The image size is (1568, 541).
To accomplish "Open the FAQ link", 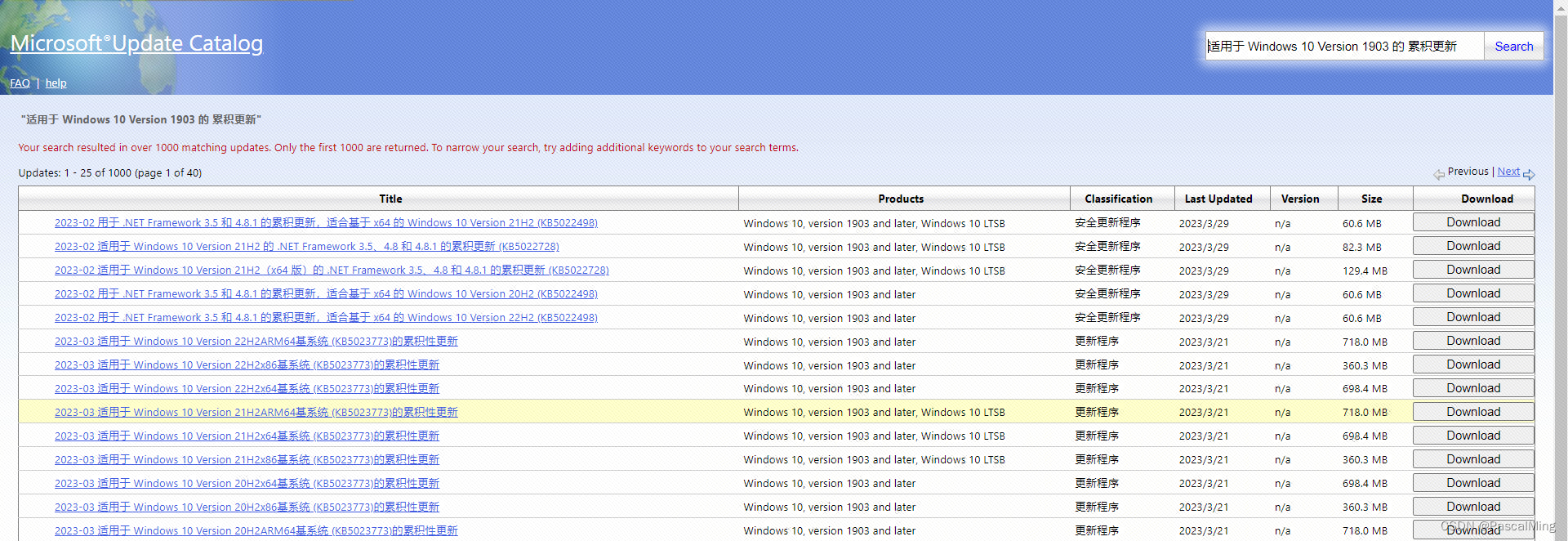I will tap(20, 83).
